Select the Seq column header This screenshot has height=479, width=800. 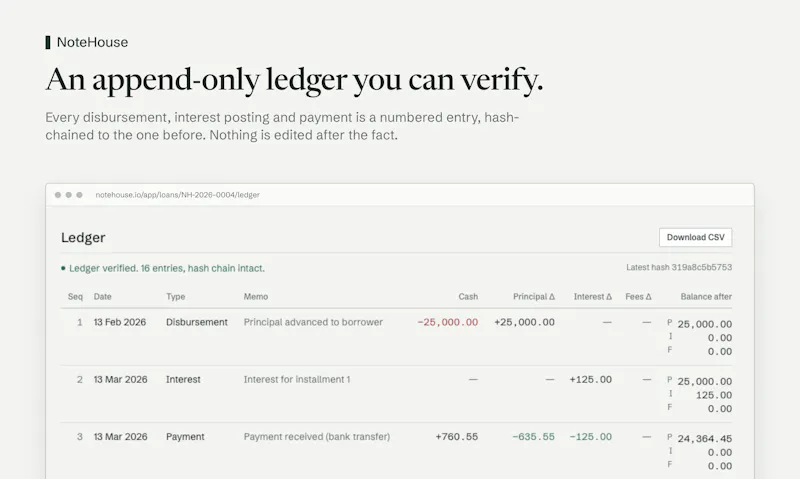(x=75, y=296)
